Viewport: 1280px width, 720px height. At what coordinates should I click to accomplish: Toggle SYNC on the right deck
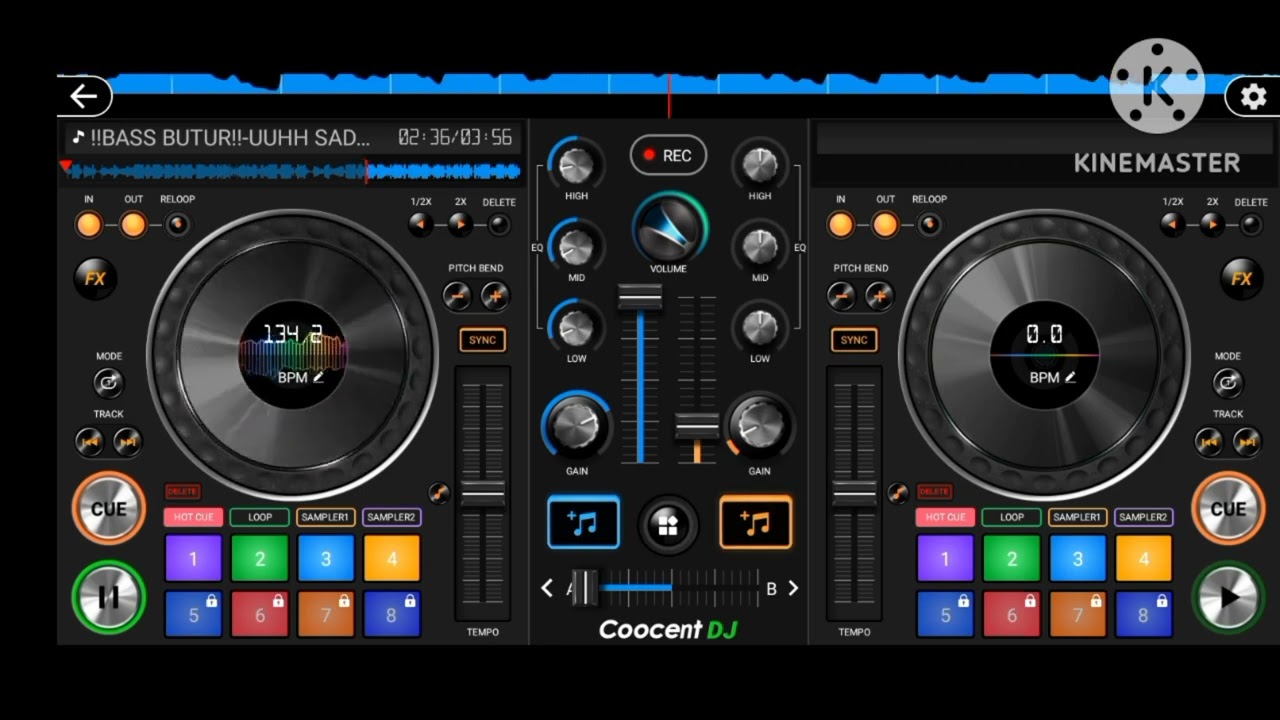click(x=854, y=340)
